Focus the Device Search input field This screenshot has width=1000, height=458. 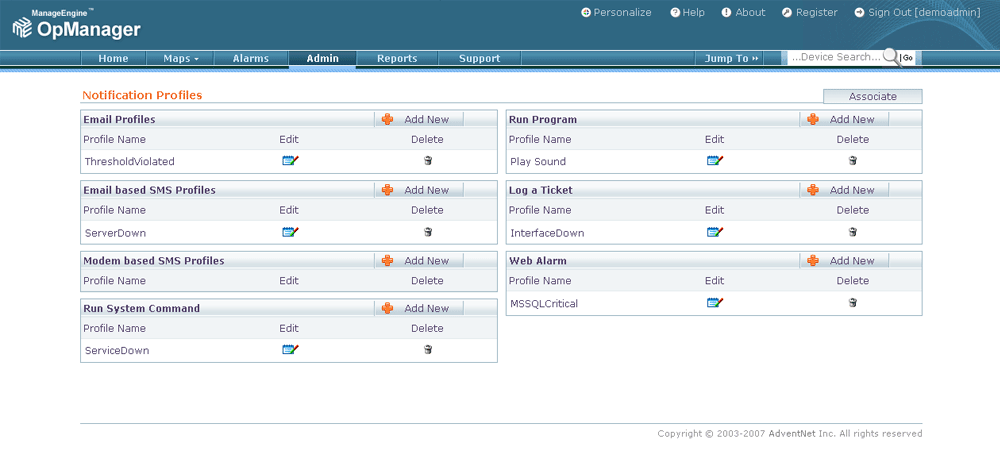[x=834, y=58]
